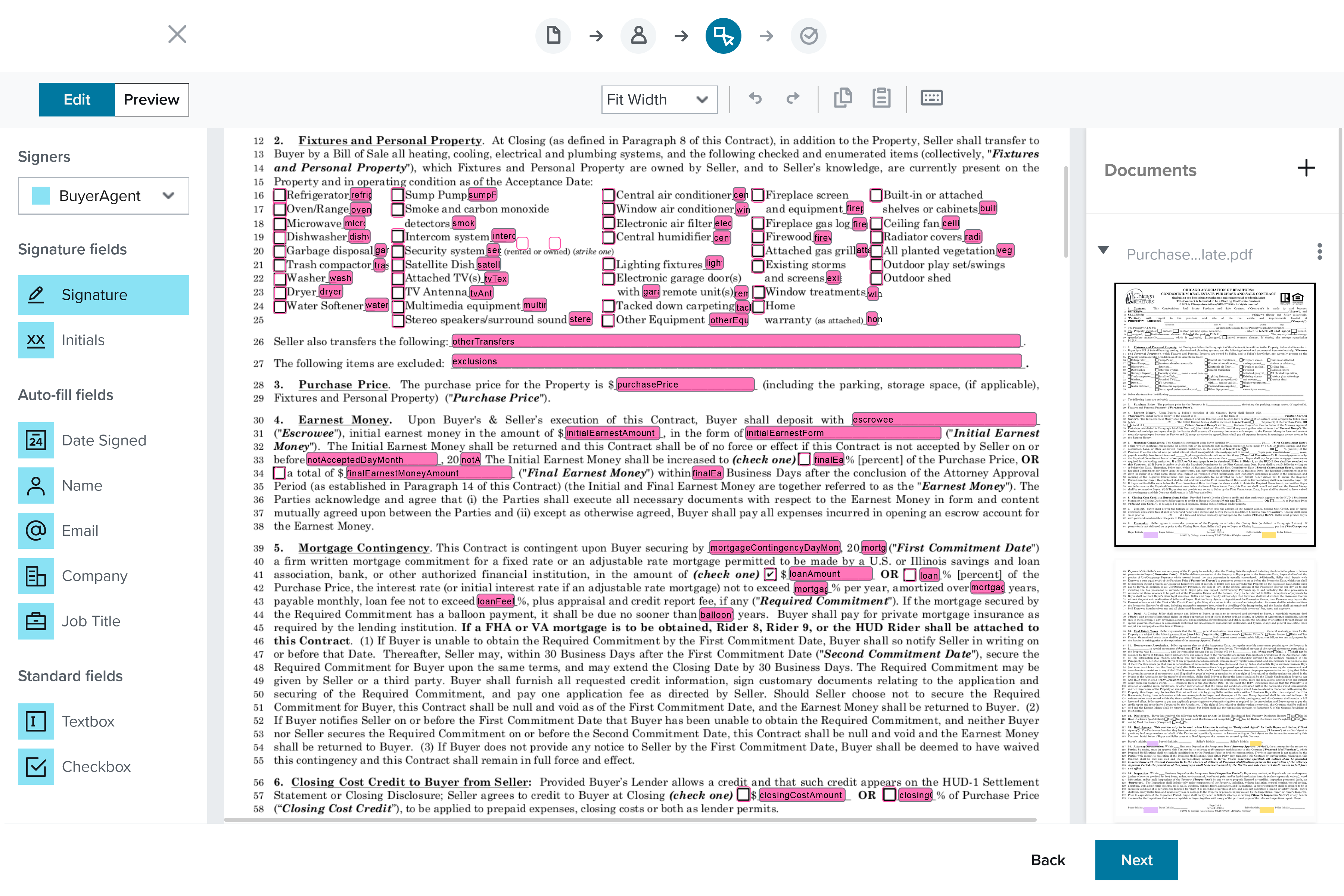Image resolution: width=1344 pixels, height=896 pixels.
Task: Click the redo arrow icon
Action: (x=793, y=99)
